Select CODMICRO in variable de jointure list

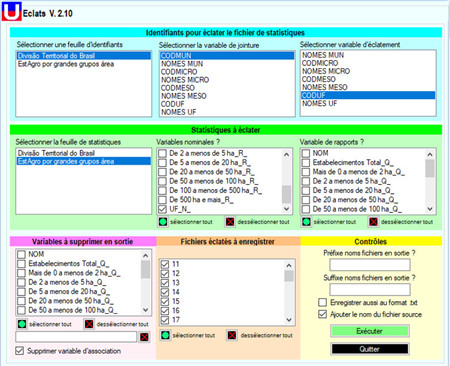click(x=227, y=72)
